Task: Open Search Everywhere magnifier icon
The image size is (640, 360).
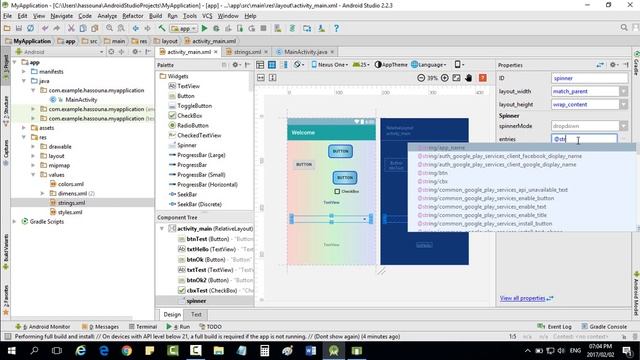Action: pos(624,27)
